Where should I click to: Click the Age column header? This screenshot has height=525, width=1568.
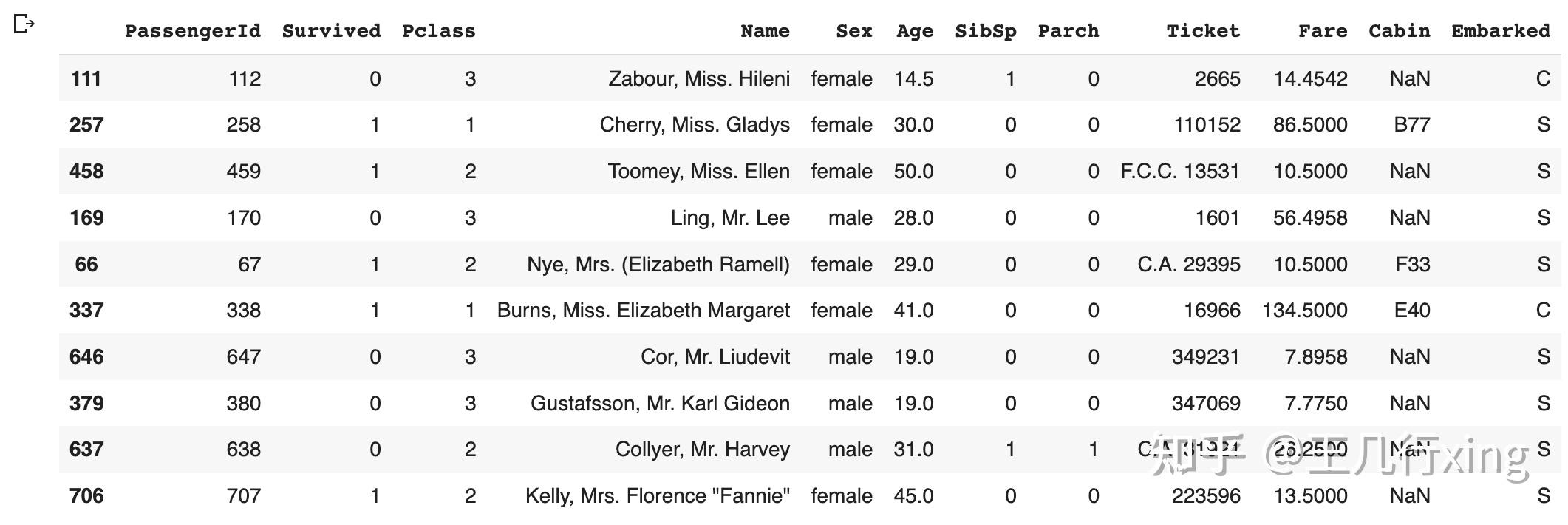click(x=914, y=31)
